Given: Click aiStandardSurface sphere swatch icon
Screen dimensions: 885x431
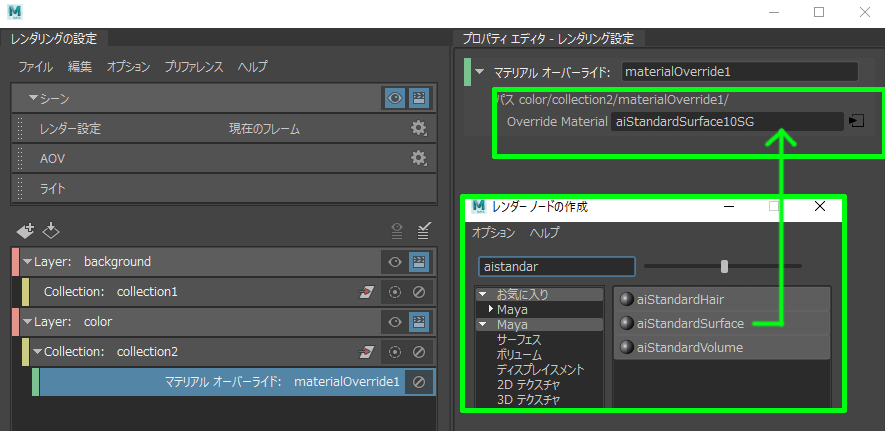Looking at the screenshot, I should (x=626, y=323).
